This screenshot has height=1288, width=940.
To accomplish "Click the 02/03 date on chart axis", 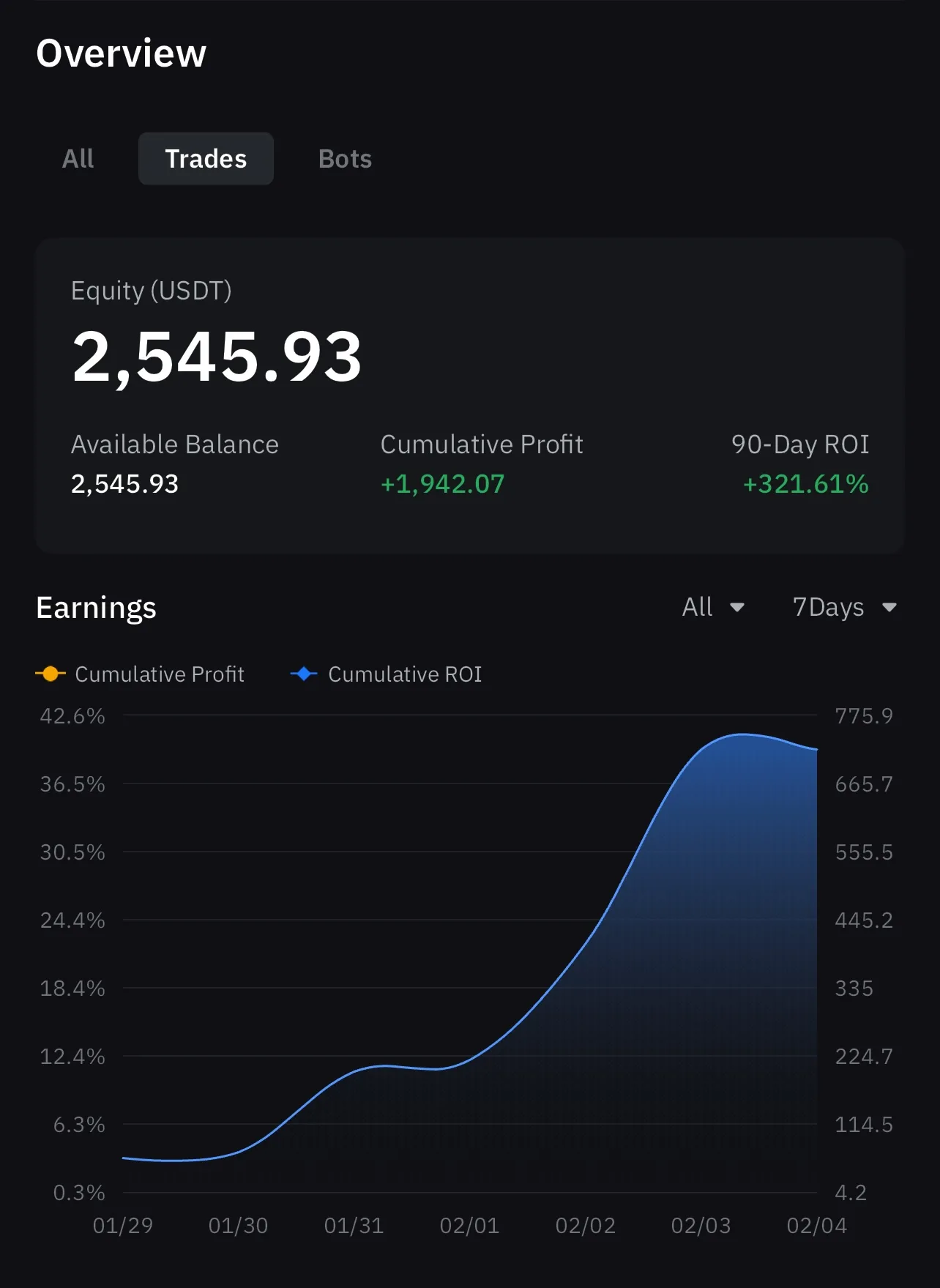I will click(701, 1226).
